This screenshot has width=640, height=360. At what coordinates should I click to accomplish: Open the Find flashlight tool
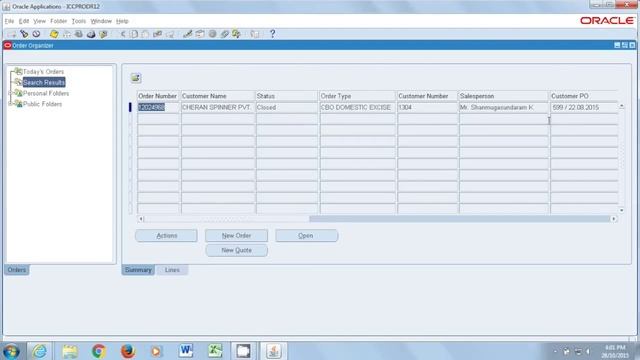point(24,34)
